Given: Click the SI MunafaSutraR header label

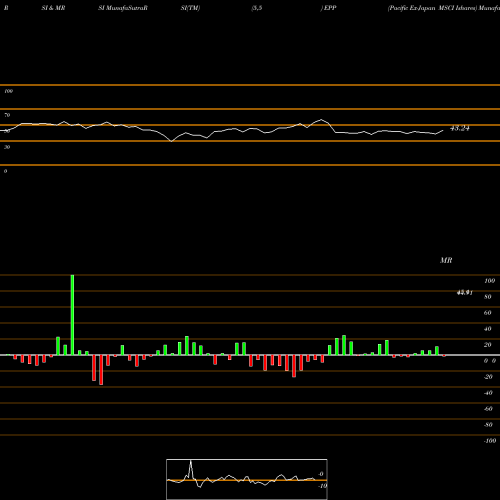Looking at the screenshot, I should coord(123,8).
